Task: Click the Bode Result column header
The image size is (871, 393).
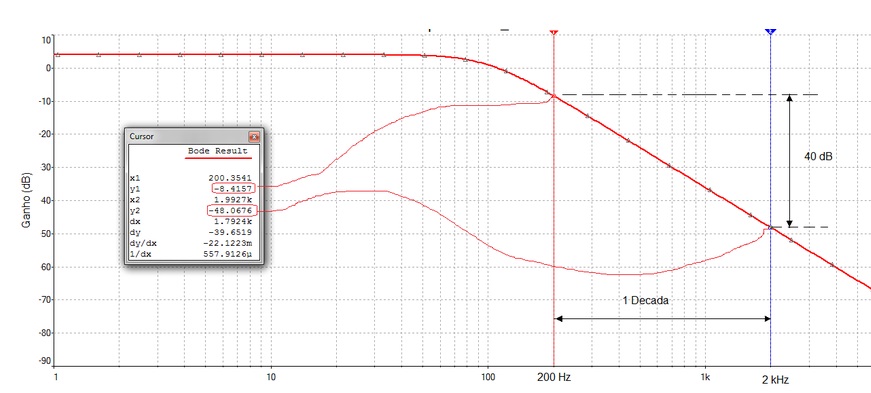Action: pyautogui.click(x=218, y=151)
